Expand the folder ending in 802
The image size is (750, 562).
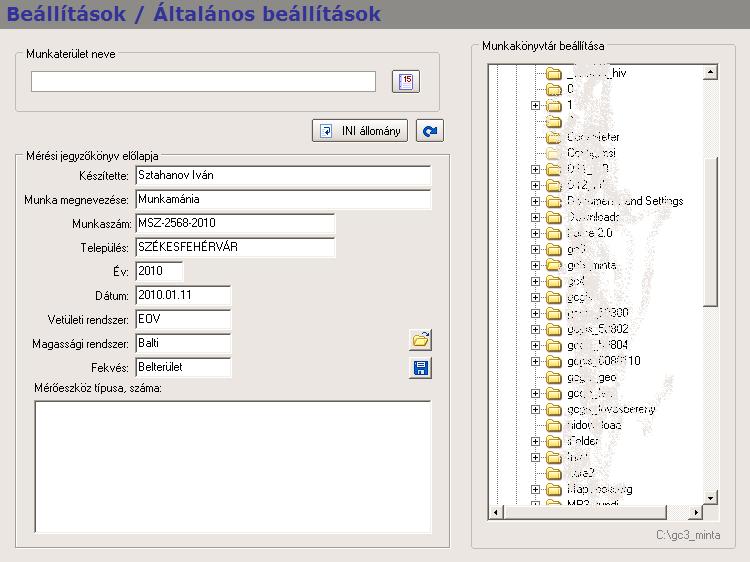click(535, 330)
